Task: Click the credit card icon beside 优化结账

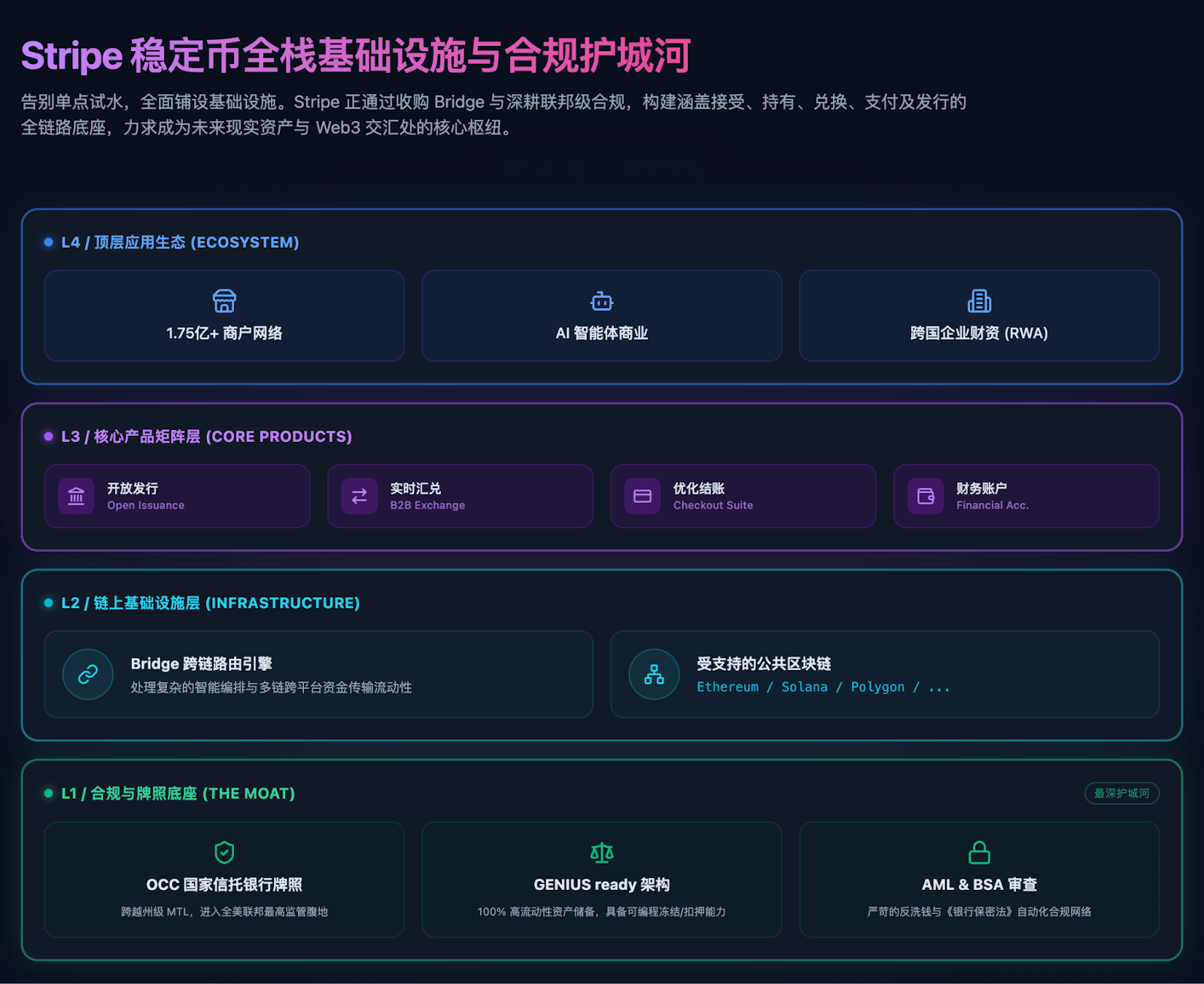Action: point(643,496)
